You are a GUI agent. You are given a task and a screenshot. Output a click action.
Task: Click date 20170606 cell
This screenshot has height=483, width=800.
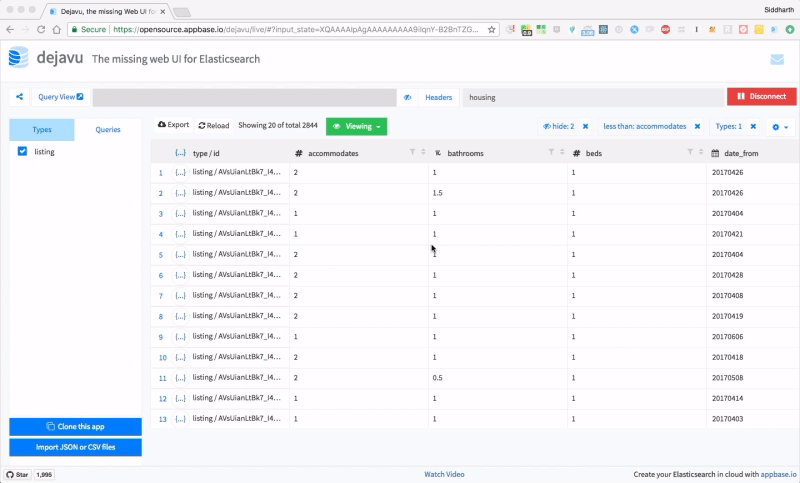728,337
